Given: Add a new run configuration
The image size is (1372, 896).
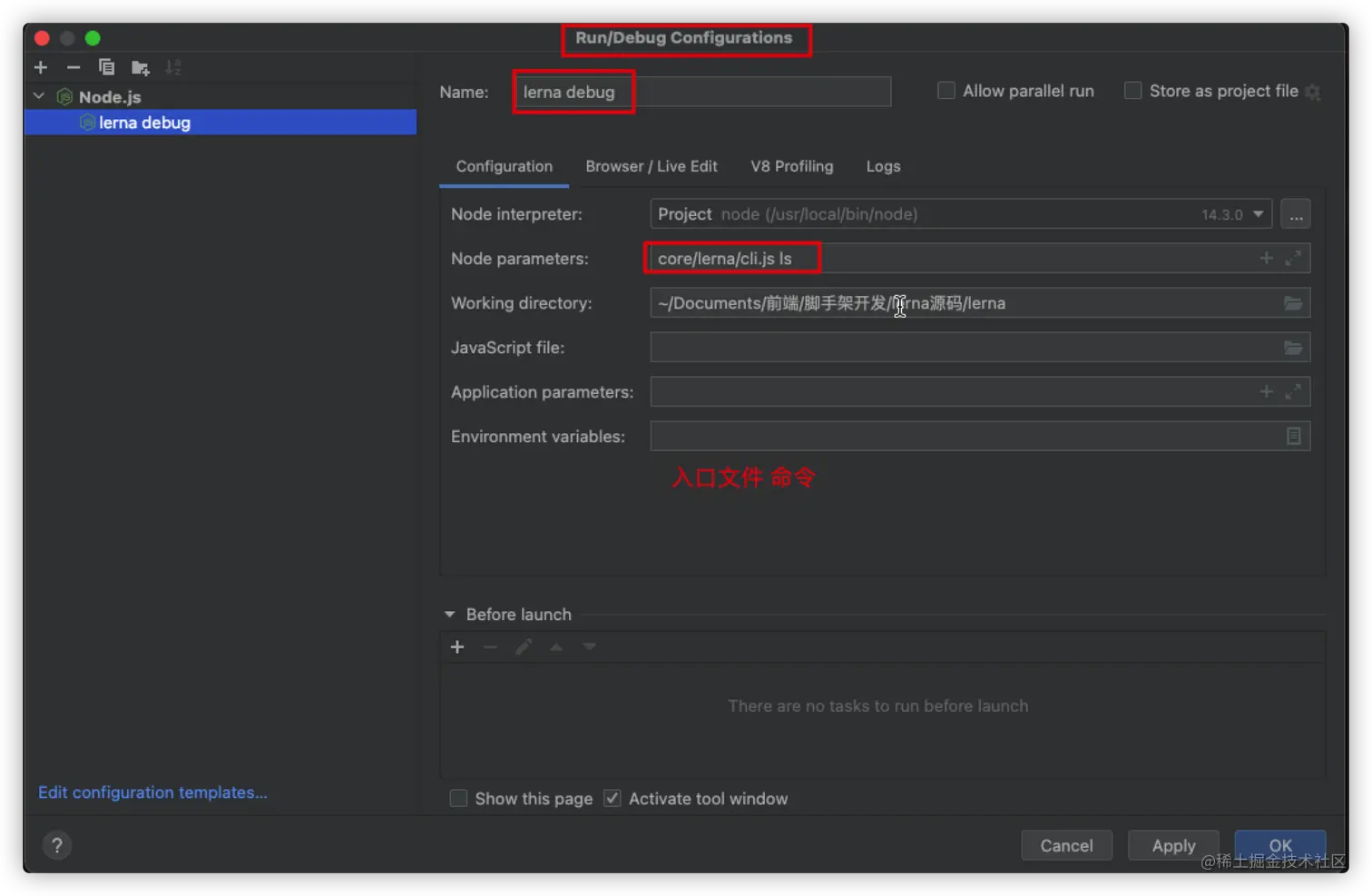Looking at the screenshot, I should [x=40, y=67].
